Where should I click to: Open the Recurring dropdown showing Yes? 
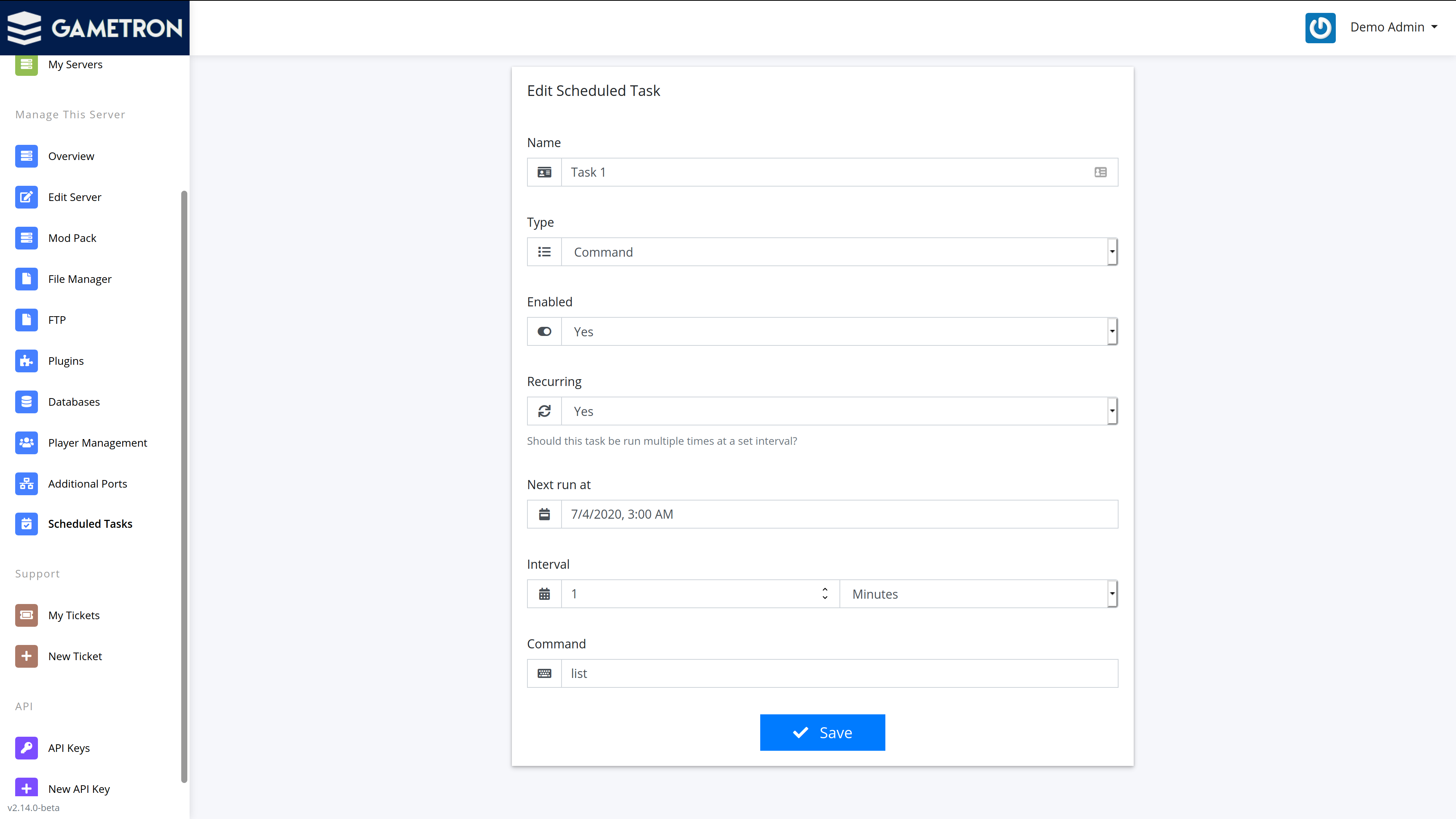[839, 411]
